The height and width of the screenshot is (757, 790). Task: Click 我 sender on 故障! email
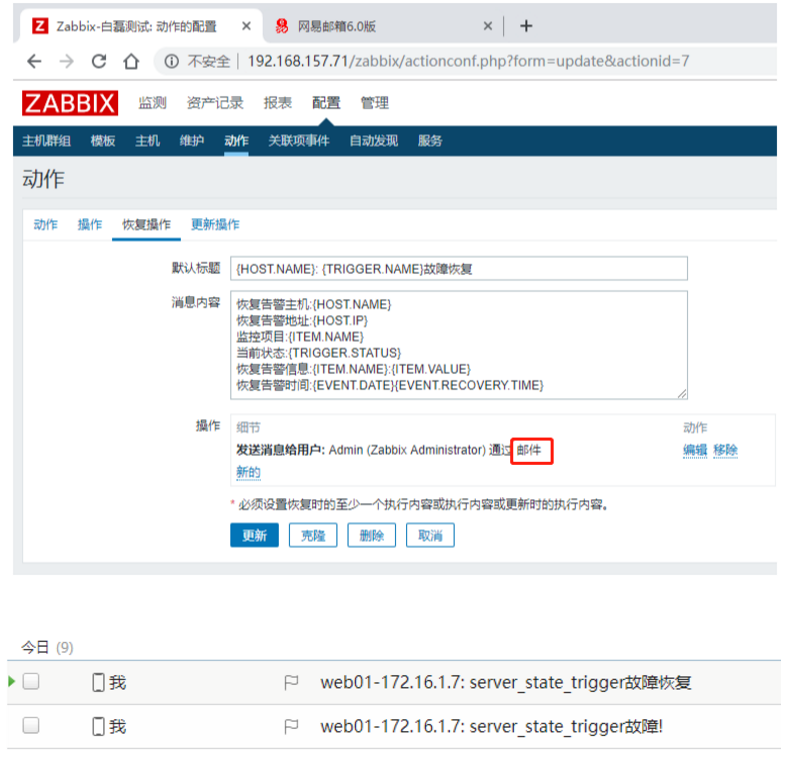118,726
